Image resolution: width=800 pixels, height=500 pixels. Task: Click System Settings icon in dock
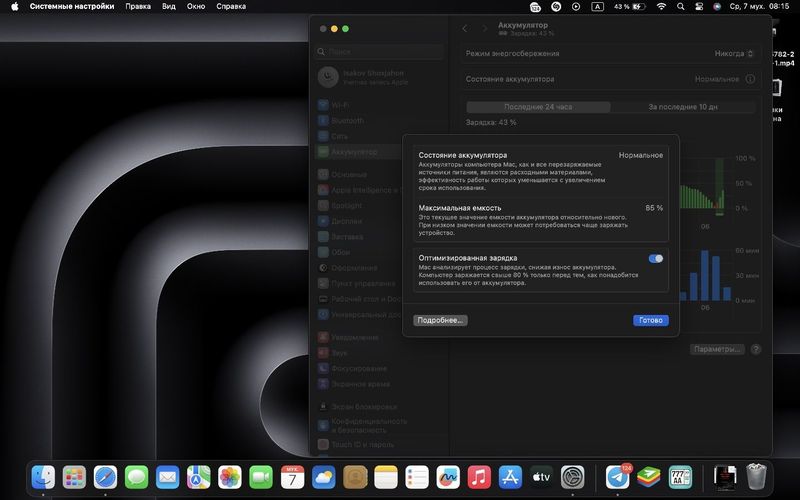pyautogui.click(x=572, y=478)
